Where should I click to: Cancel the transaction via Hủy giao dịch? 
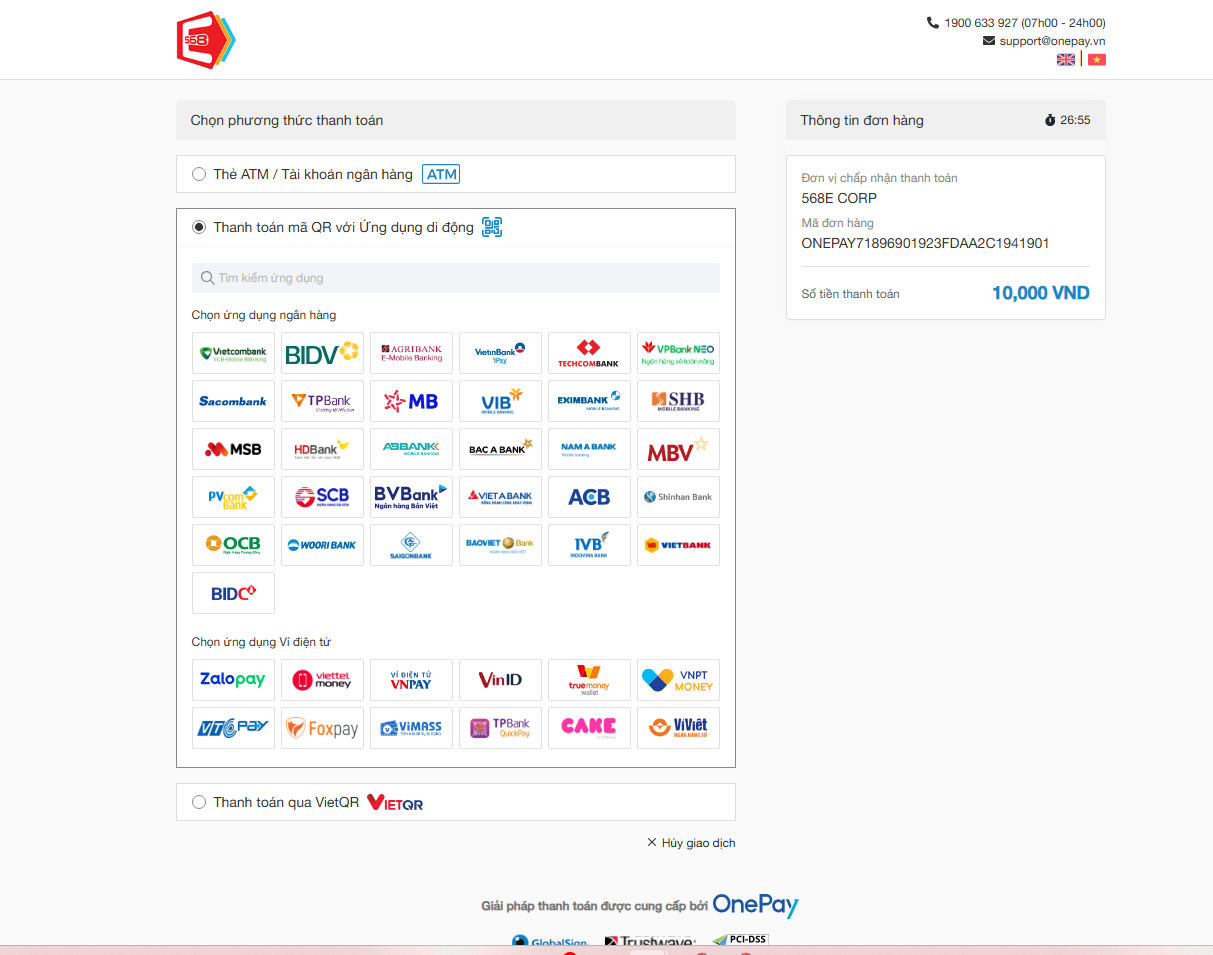[691, 843]
